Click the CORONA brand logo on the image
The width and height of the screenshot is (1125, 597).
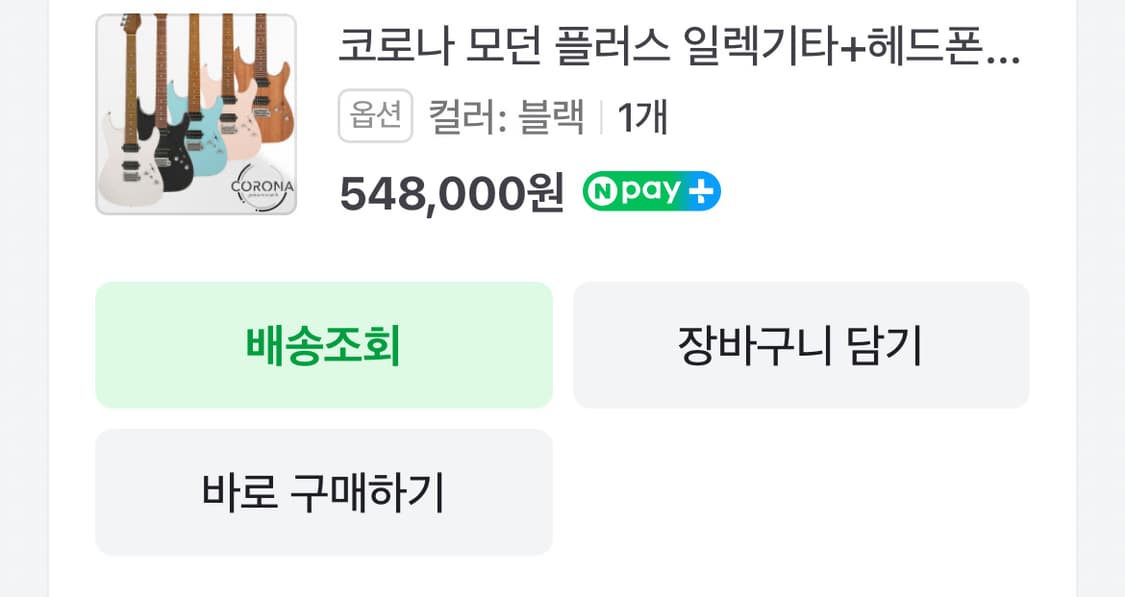click(262, 186)
